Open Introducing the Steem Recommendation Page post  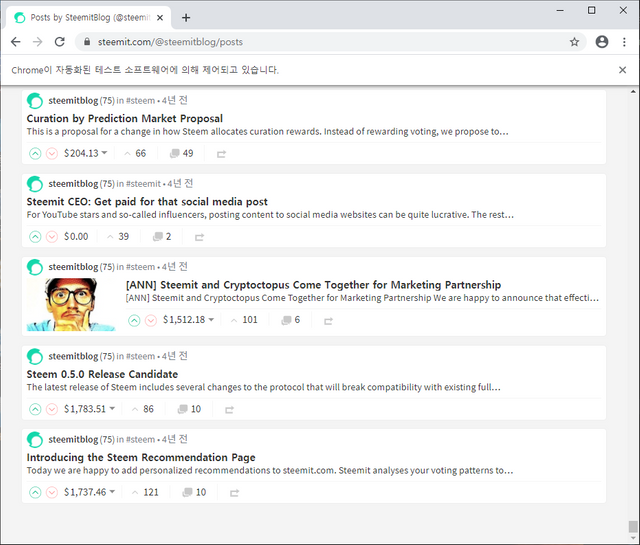[141, 457]
